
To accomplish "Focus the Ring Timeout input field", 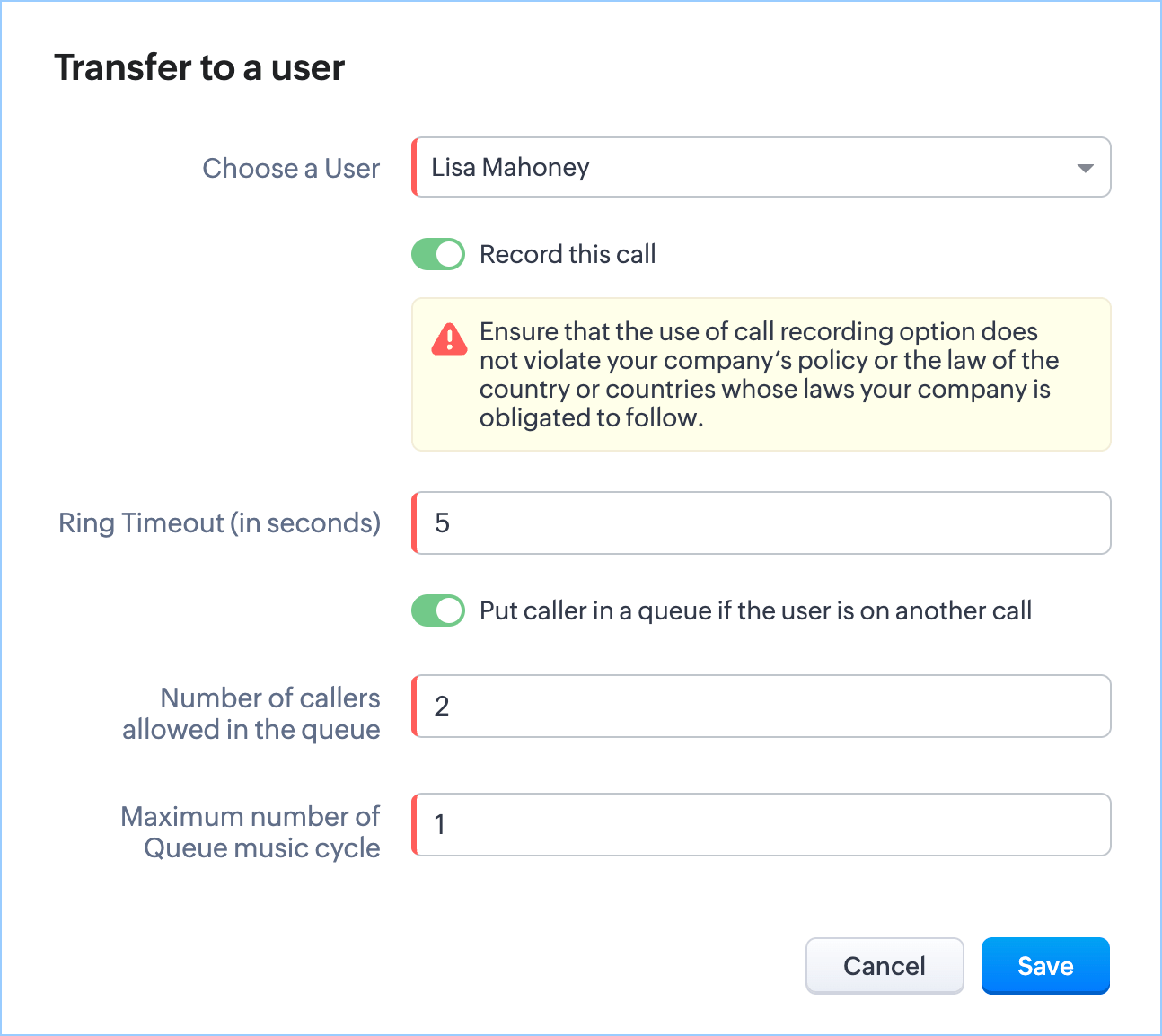I will [761, 522].
